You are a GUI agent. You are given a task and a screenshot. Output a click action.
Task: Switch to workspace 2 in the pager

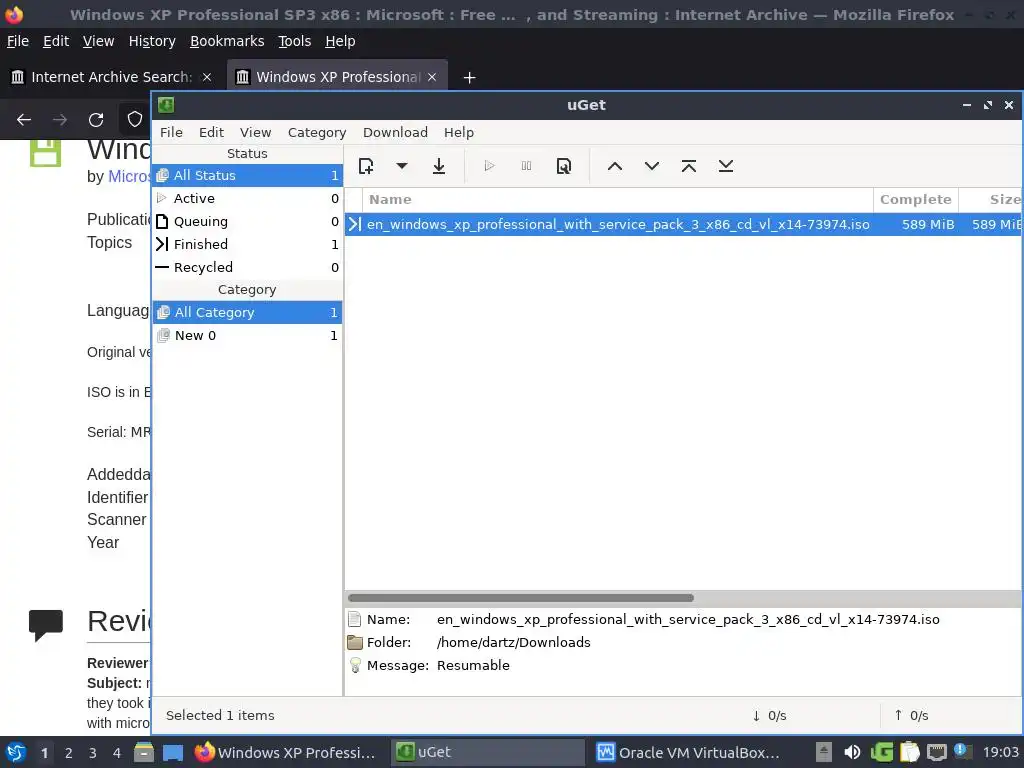[x=68, y=753]
